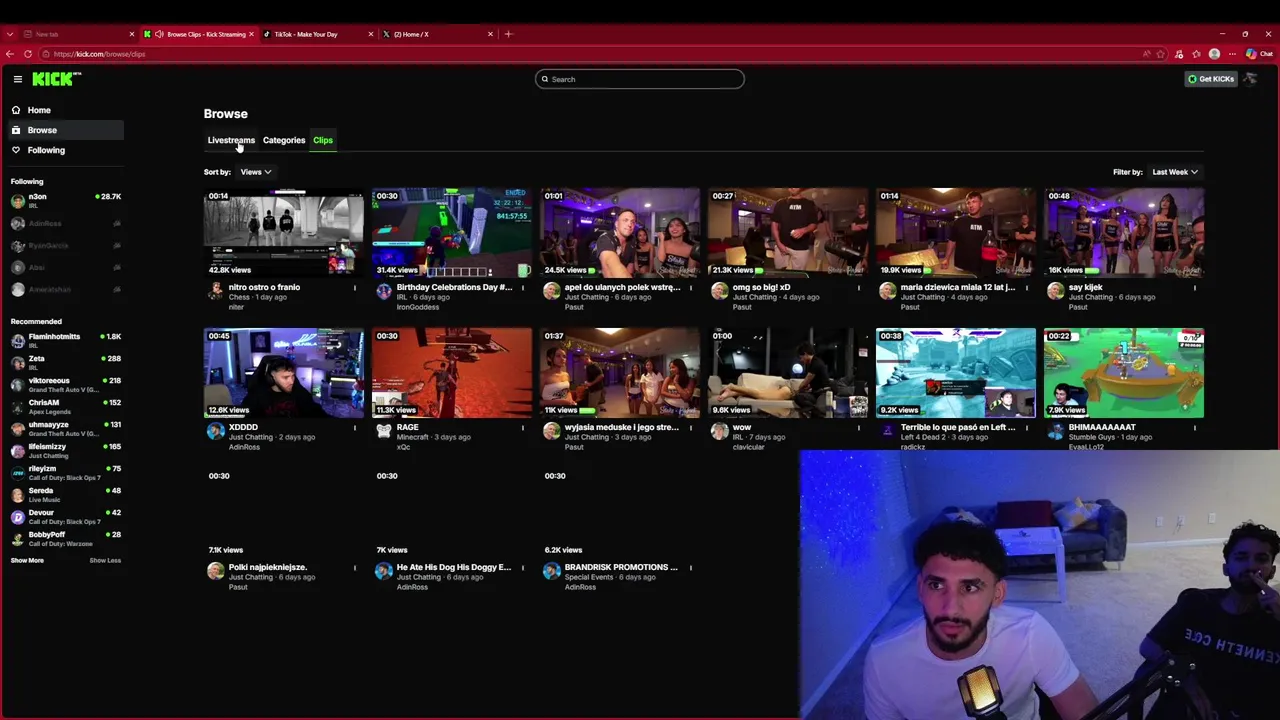The width and height of the screenshot is (1280, 720).
Task: Open uhmaayyze channel in Recommended
Action: (66, 429)
